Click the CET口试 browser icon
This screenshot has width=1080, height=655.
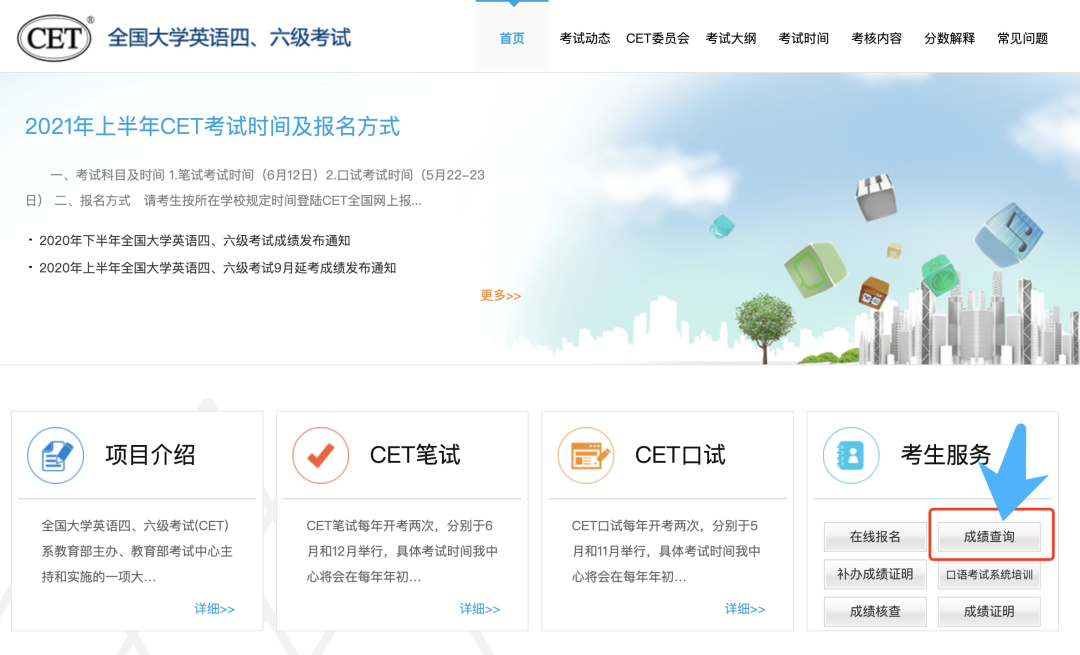(x=585, y=455)
